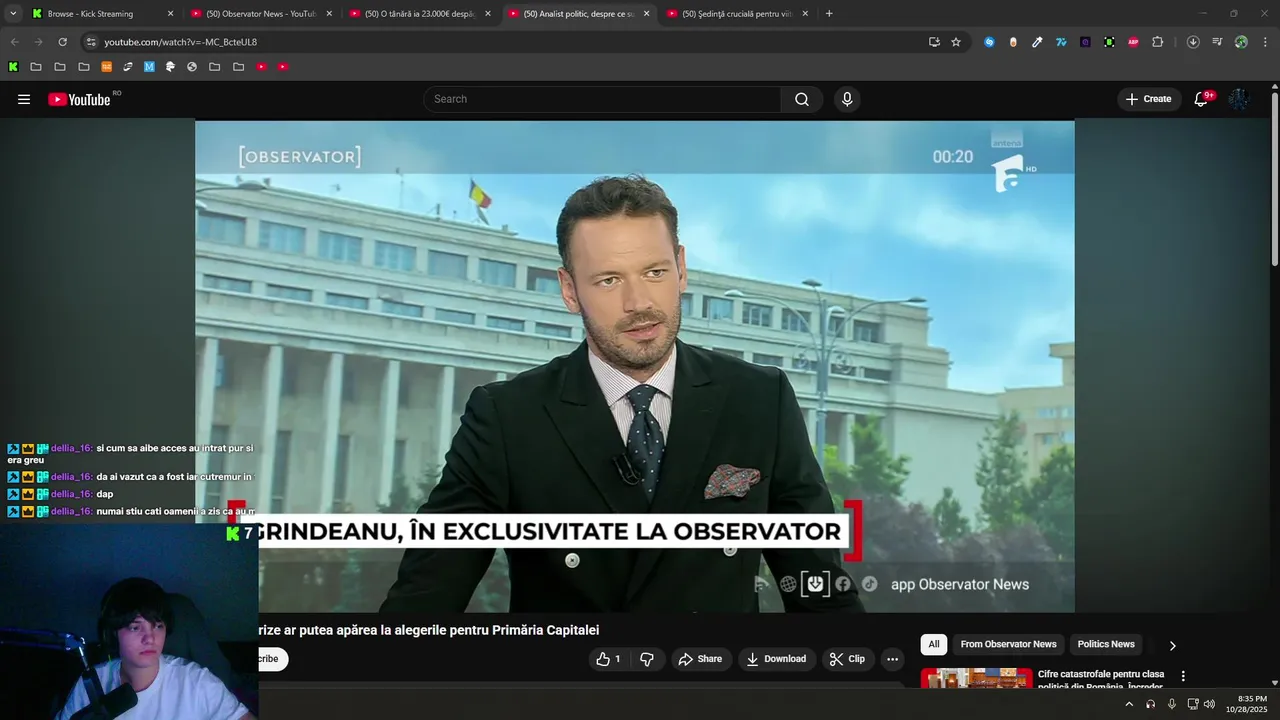Switch to Observator News - YouTube tab
The image size is (1280, 720).
click(x=260, y=14)
